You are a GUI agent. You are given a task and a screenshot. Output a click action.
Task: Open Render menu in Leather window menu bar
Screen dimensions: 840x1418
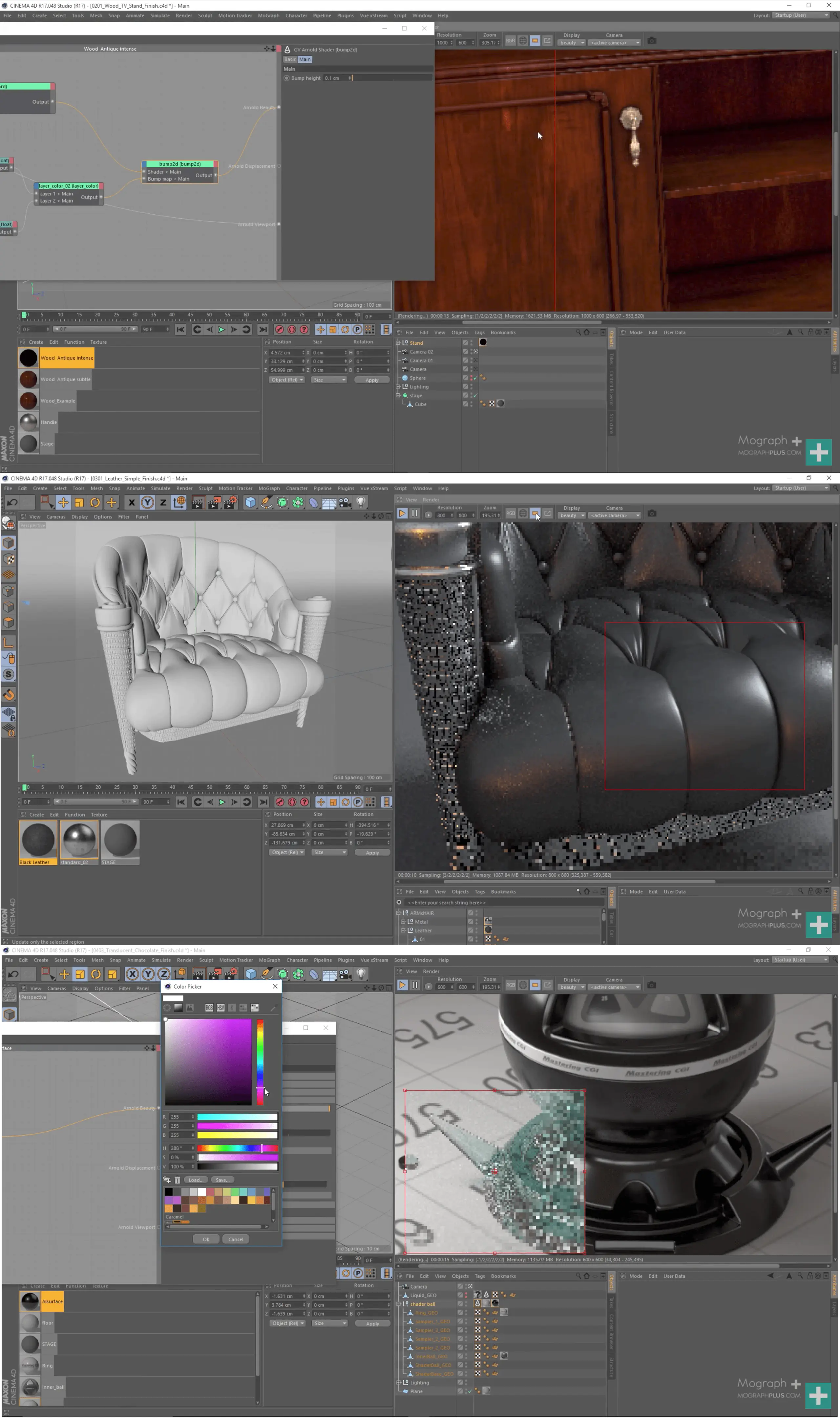184,488
